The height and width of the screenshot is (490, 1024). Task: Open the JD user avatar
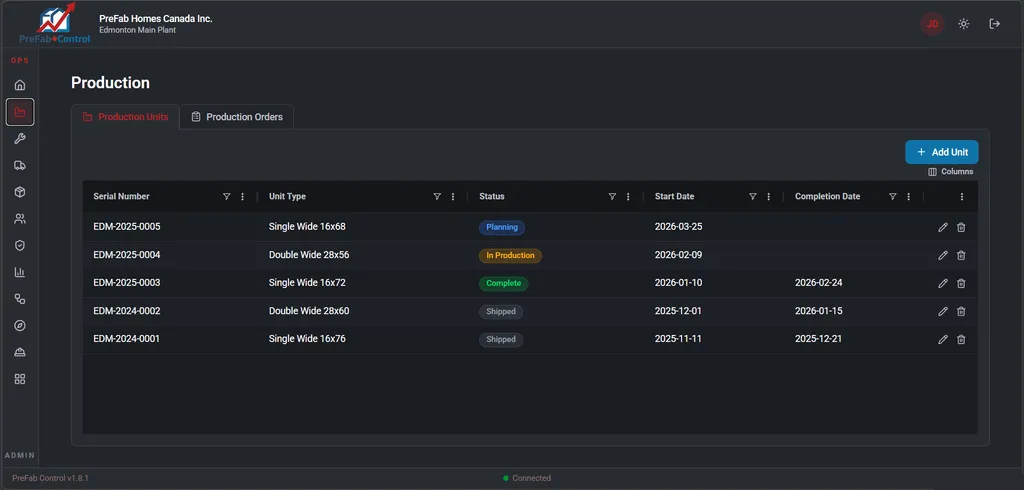pos(933,24)
